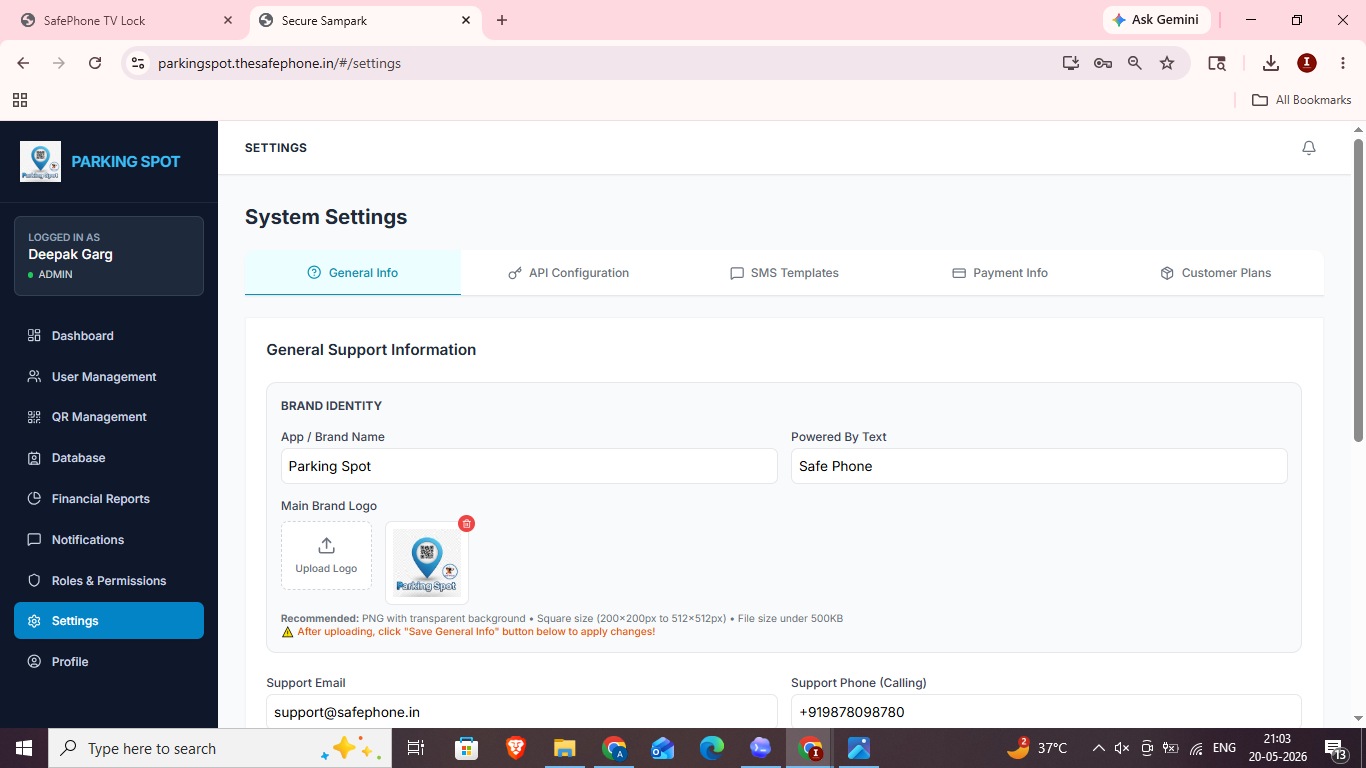Delete the main brand logo
Image resolution: width=1366 pixels, height=768 pixels.
point(466,523)
